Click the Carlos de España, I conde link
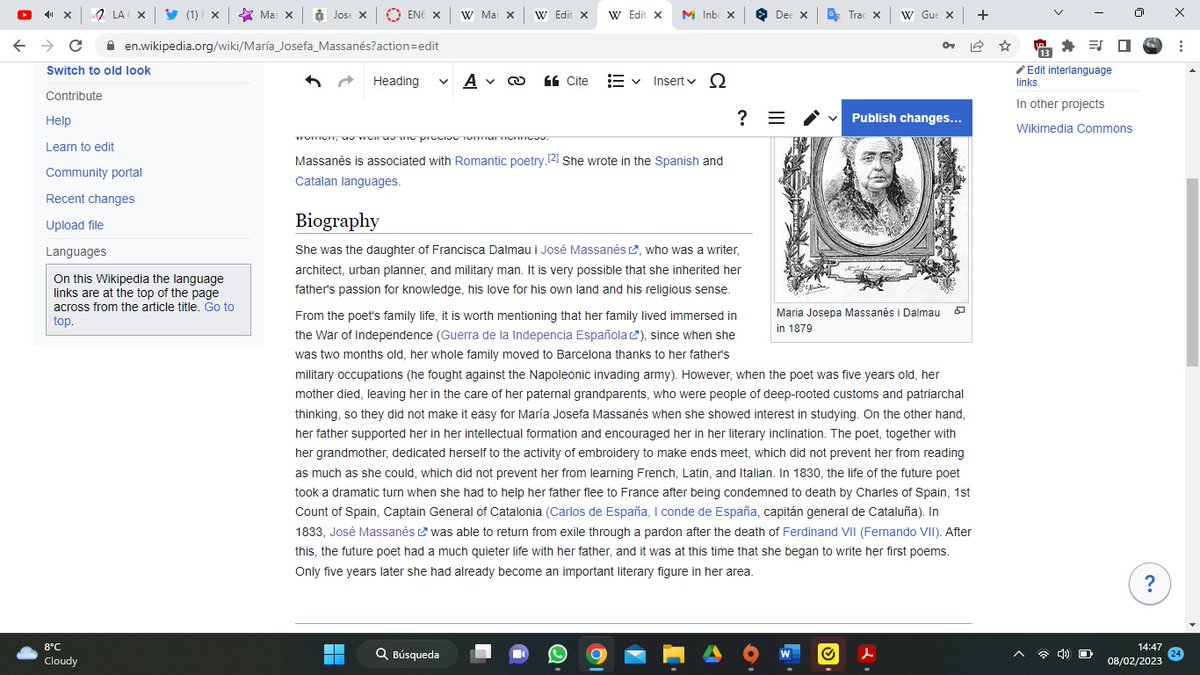 [653, 512]
